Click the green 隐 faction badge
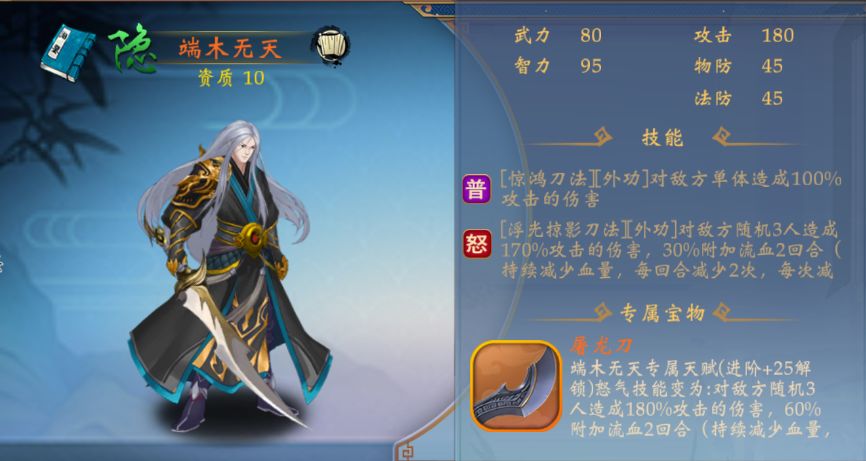866x461 pixels. 131,49
